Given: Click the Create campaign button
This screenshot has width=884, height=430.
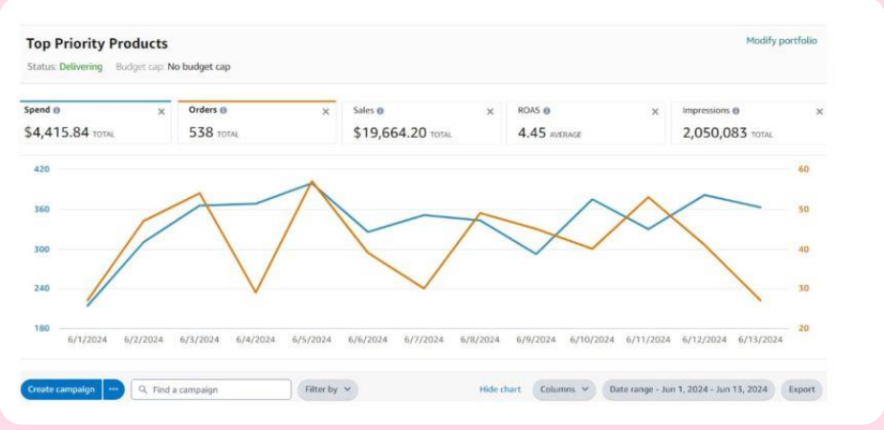Looking at the screenshot, I should point(61,389).
